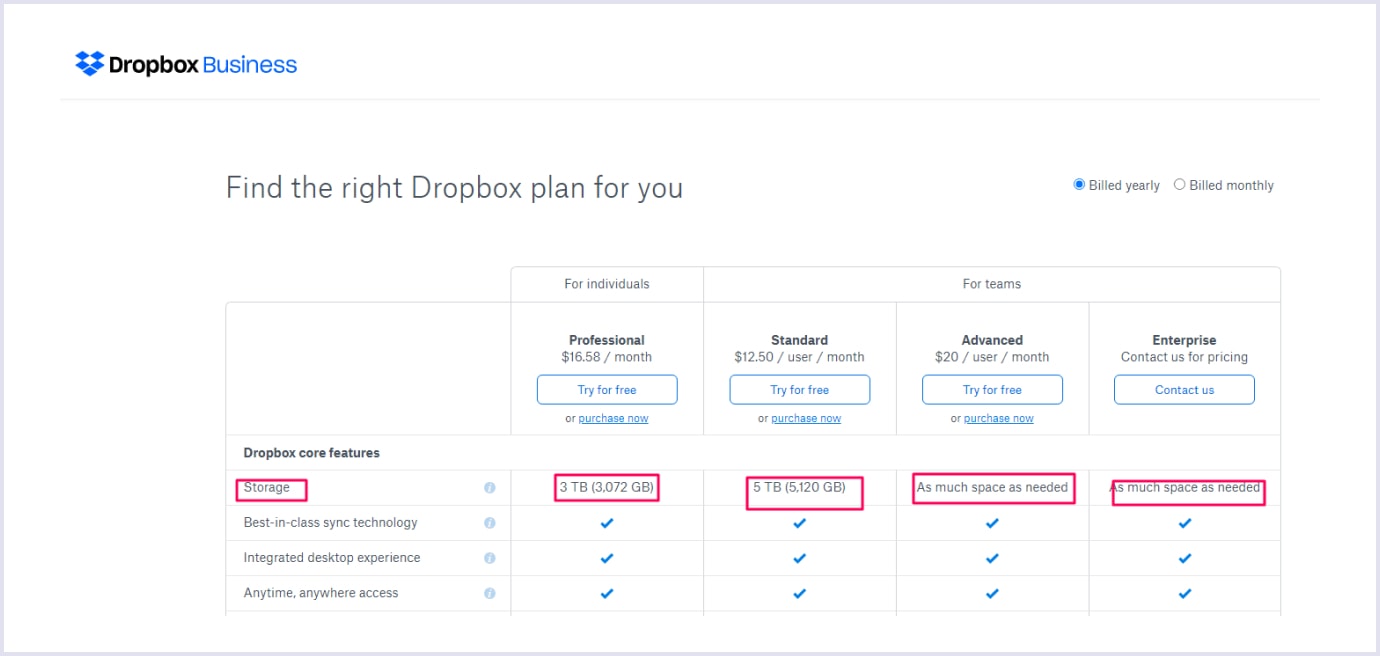Image resolution: width=1380 pixels, height=656 pixels.
Task: Click the info icon beside Integrated desktop experience
Action: [x=490, y=557]
